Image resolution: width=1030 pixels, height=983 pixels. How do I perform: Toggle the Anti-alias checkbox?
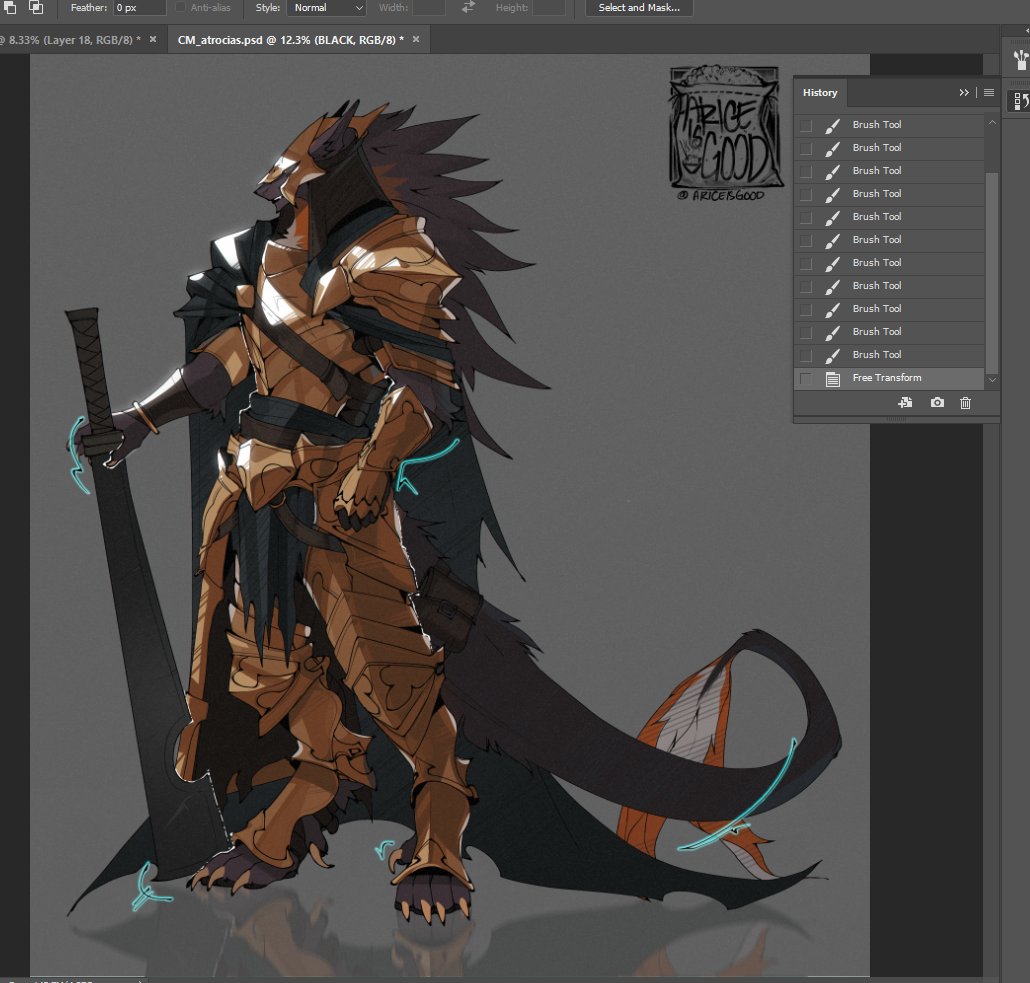(180, 7)
